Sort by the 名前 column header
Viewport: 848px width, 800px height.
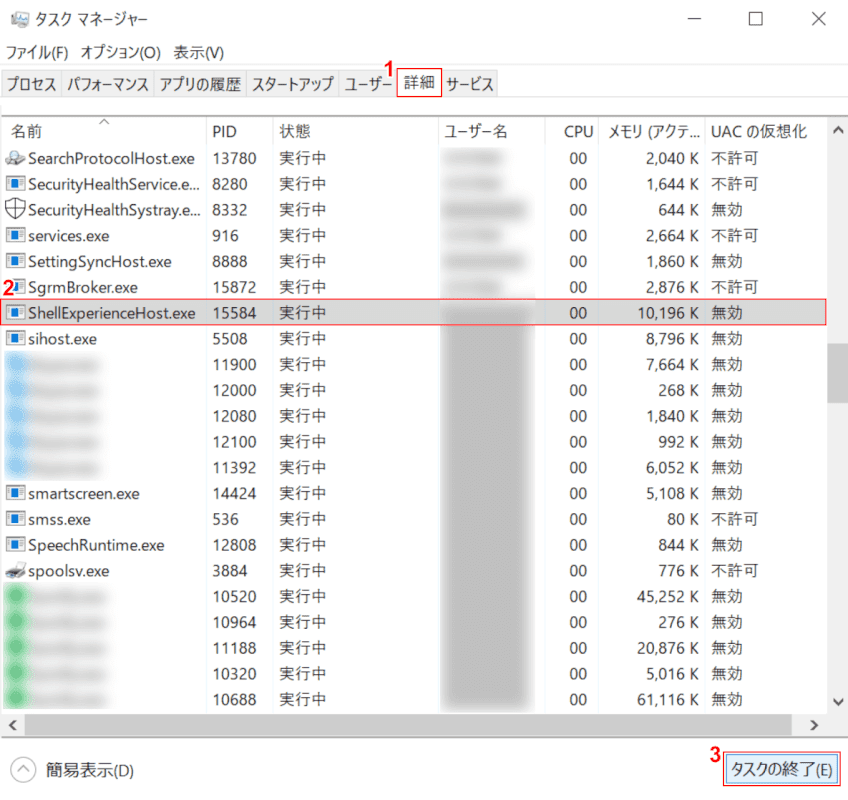[x=104, y=131]
